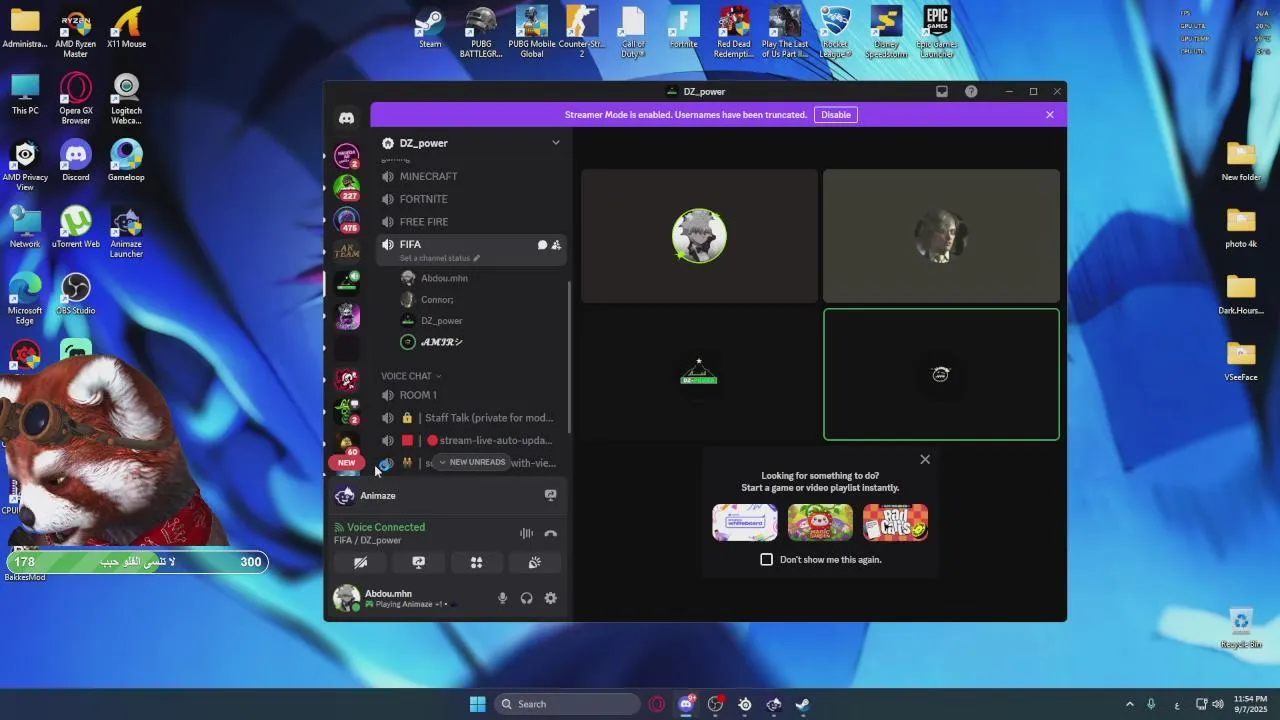
Task: Select the FIFA voice channel
Action: click(x=470, y=250)
